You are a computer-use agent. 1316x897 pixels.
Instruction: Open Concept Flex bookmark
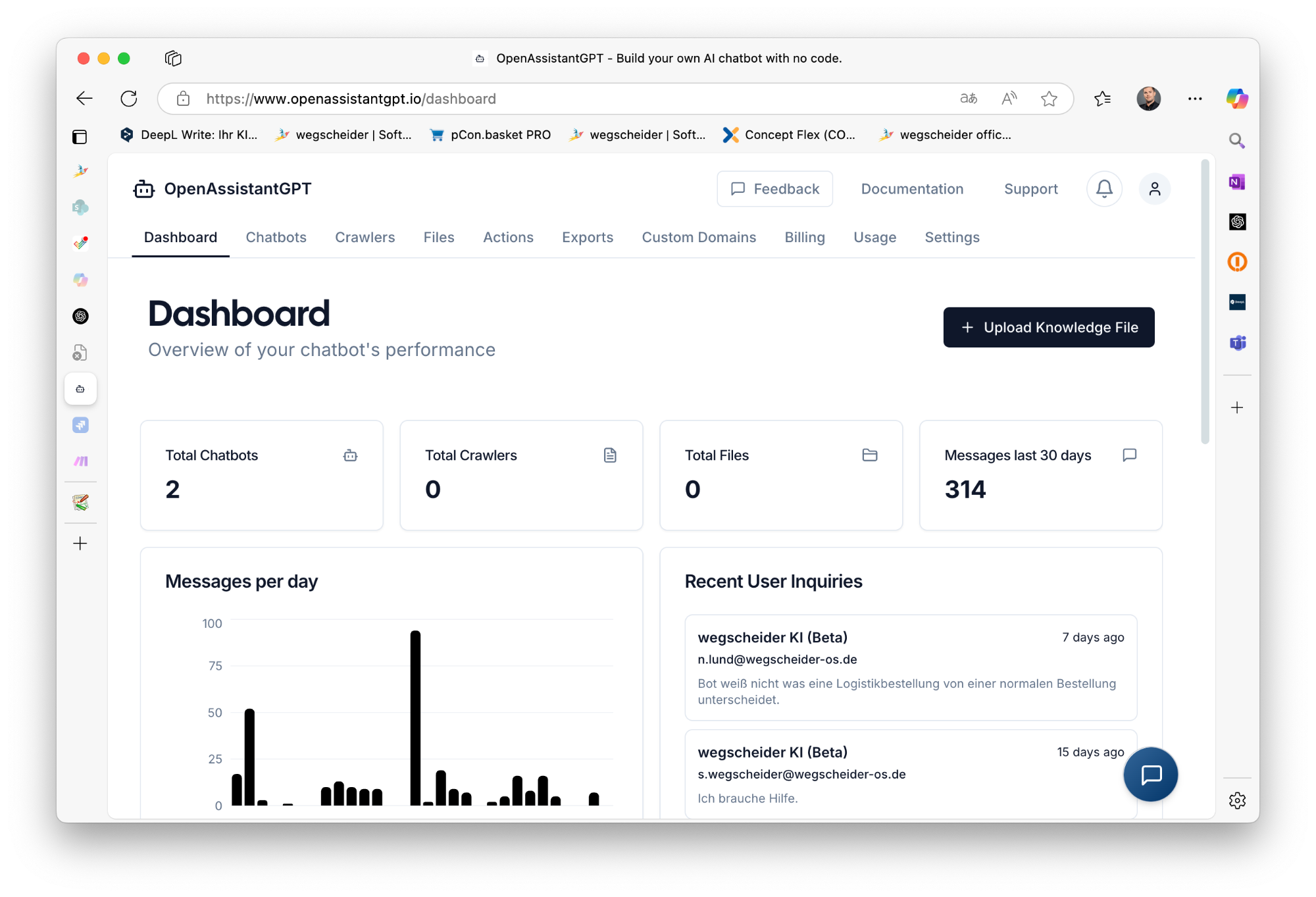(789, 135)
